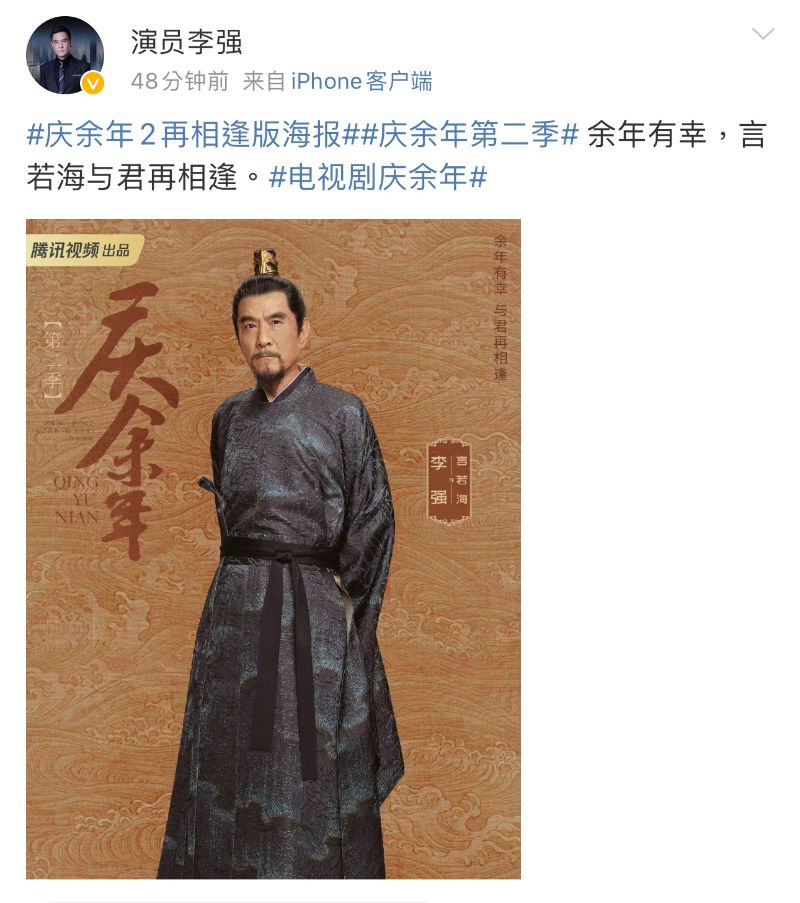Viewport: 800px width, 903px height.
Task: Open the 庆余年 poster image
Action: click(273, 549)
